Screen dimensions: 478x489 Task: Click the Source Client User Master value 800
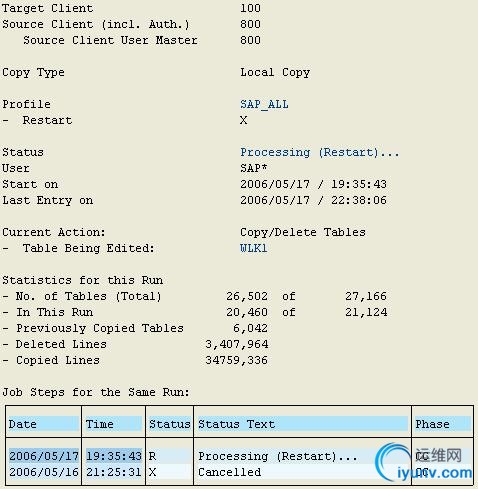(x=250, y=40)
